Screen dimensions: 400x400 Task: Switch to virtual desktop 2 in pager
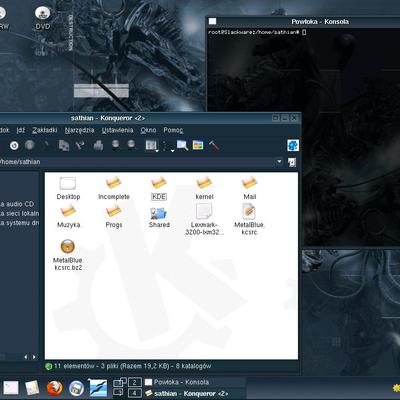(134, 382)
